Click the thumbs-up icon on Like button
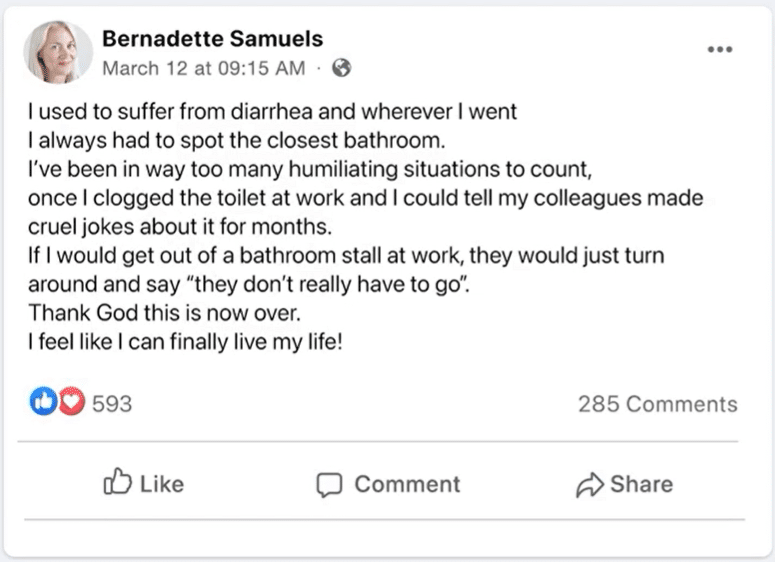Image resolution: width=775 pixels, height=562 pixels. coord(118,483)
